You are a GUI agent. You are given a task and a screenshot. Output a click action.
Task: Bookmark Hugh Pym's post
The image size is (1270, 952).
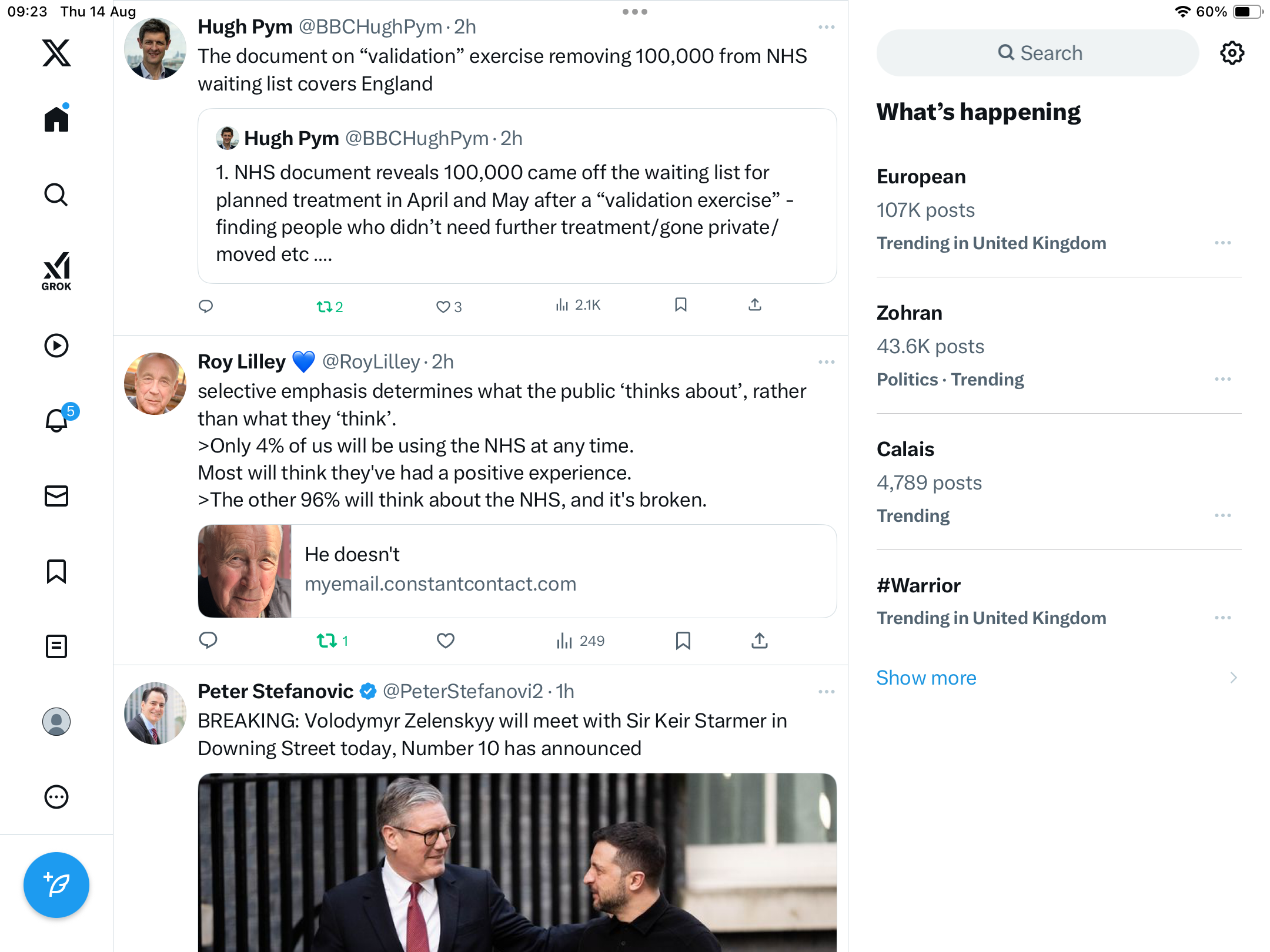point(681,304)
